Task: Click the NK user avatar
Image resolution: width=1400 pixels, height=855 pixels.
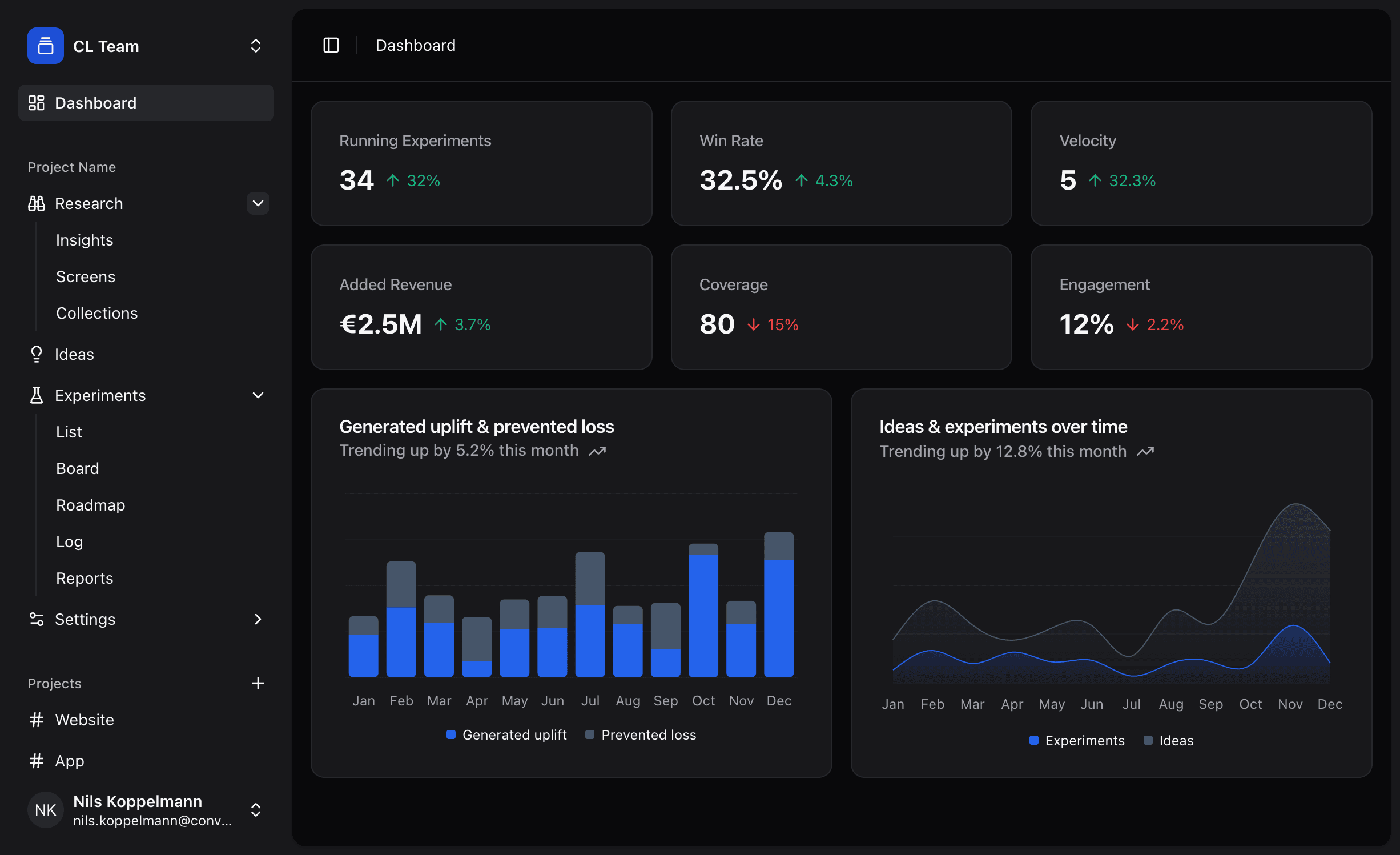Action: 46,810
